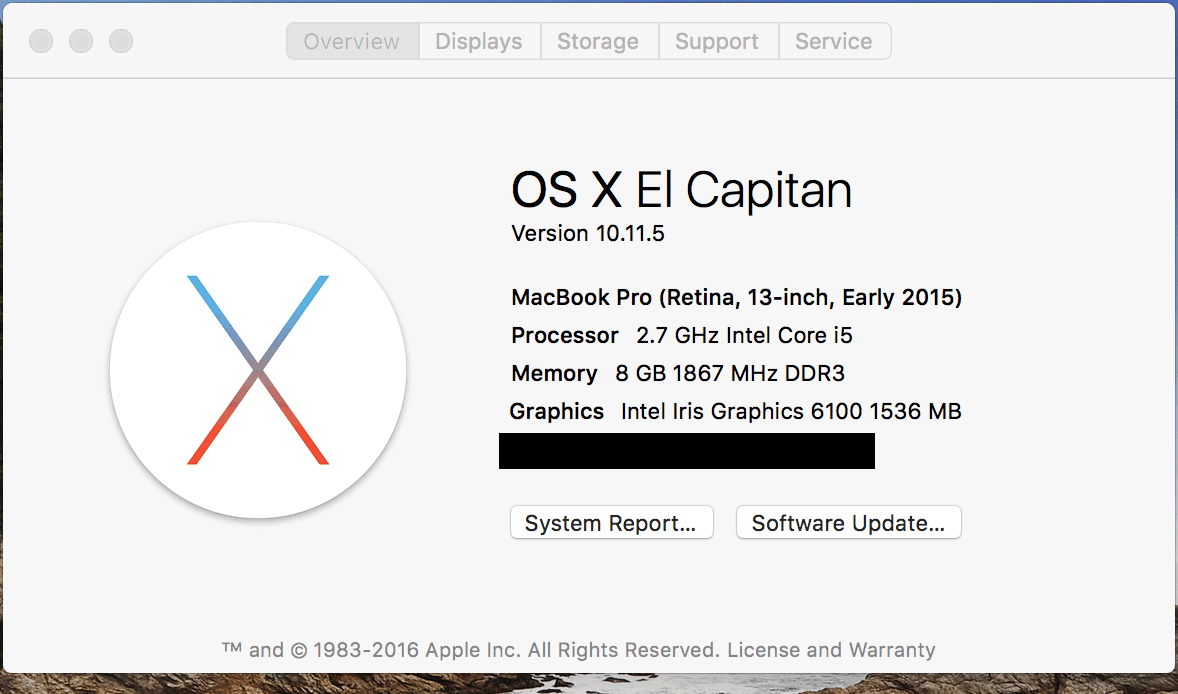Click the Memory 8 GB DDR3 line

pos(677,374)
